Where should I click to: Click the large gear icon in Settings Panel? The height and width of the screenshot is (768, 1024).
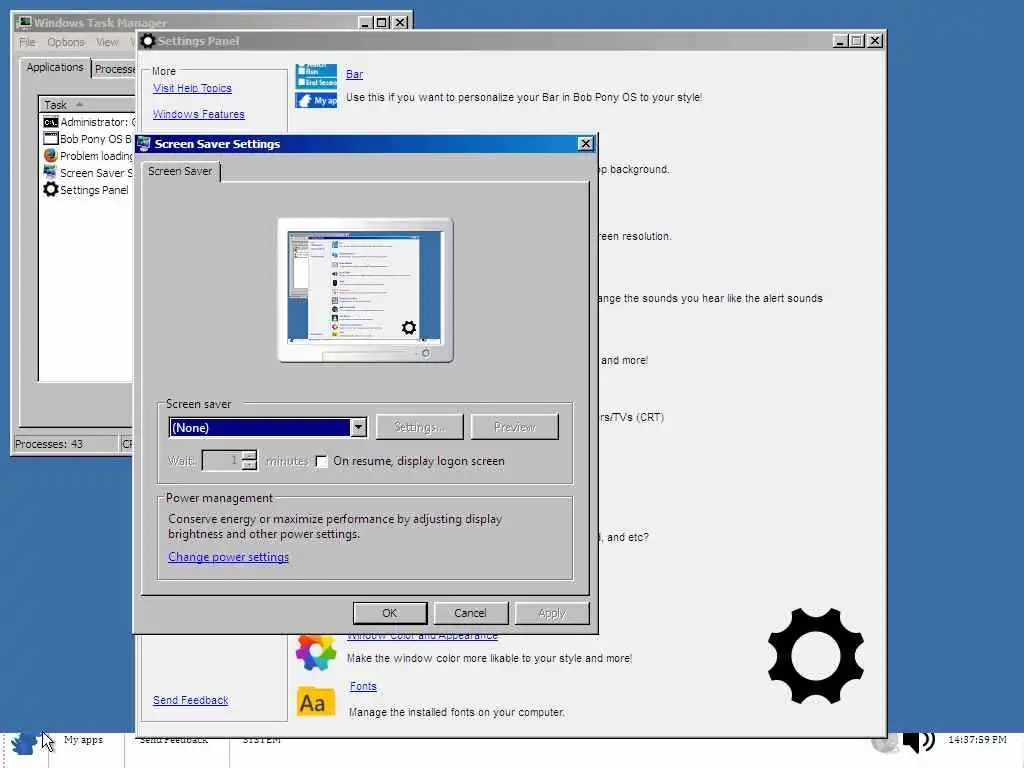point(816,656)
